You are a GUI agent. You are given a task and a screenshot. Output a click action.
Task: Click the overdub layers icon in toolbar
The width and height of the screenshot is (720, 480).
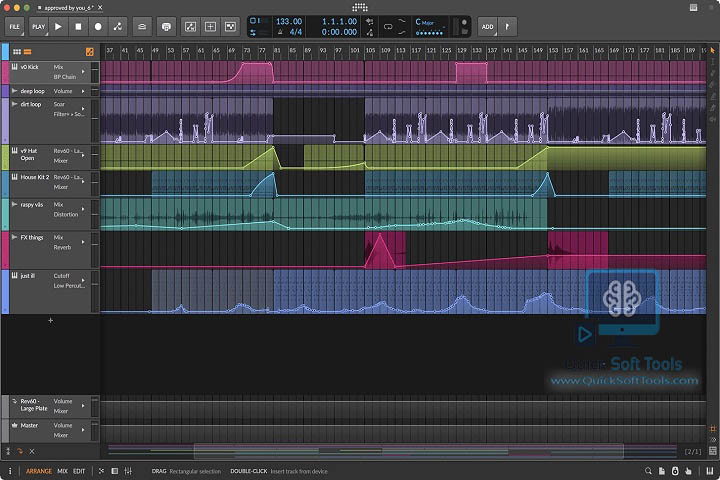pos(142,27)
